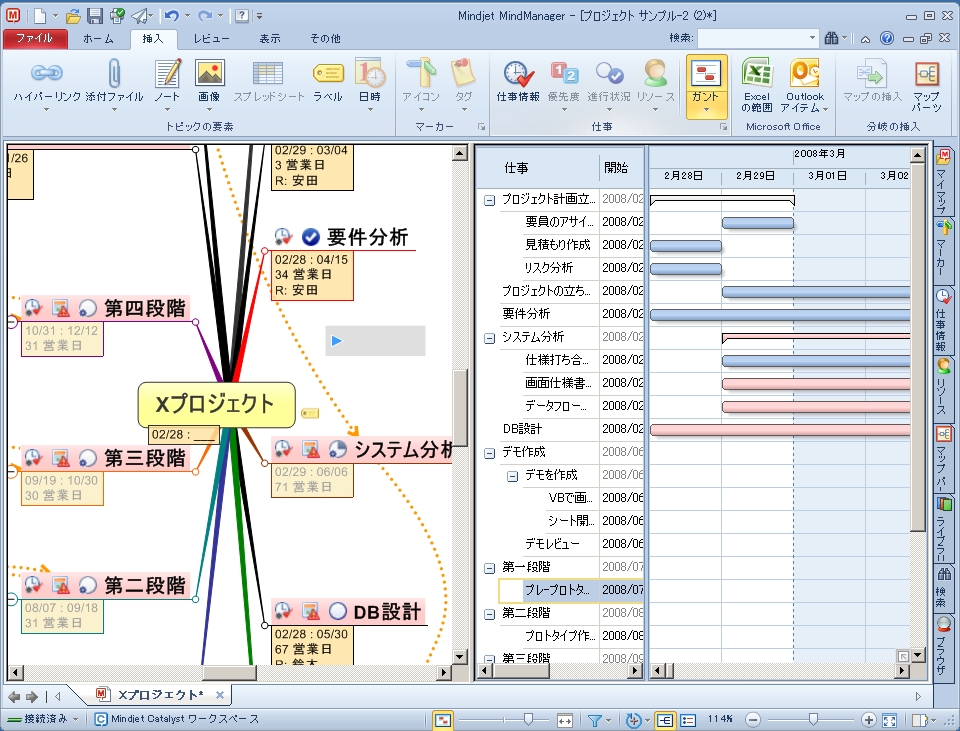The image size is (960, 731).
Task: Toggle the map view button in the status bar
Action: pos(665,720)
